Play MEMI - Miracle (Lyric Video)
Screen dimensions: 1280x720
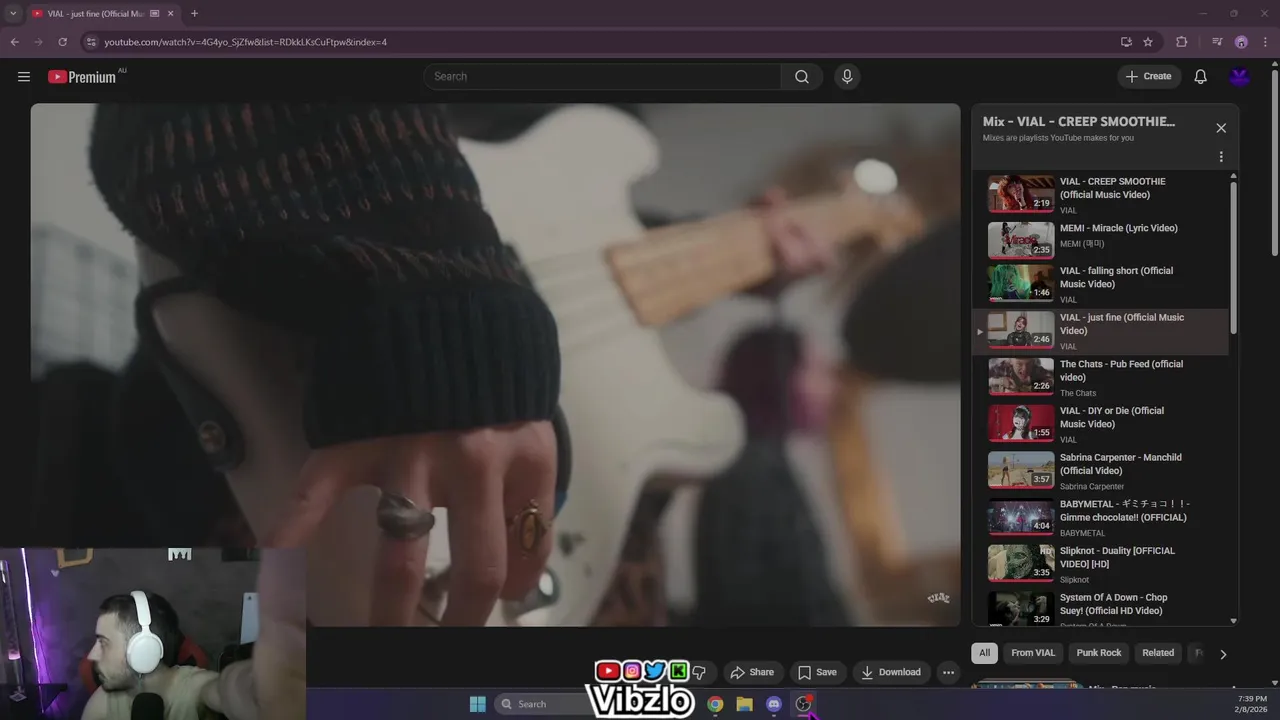1100,240
